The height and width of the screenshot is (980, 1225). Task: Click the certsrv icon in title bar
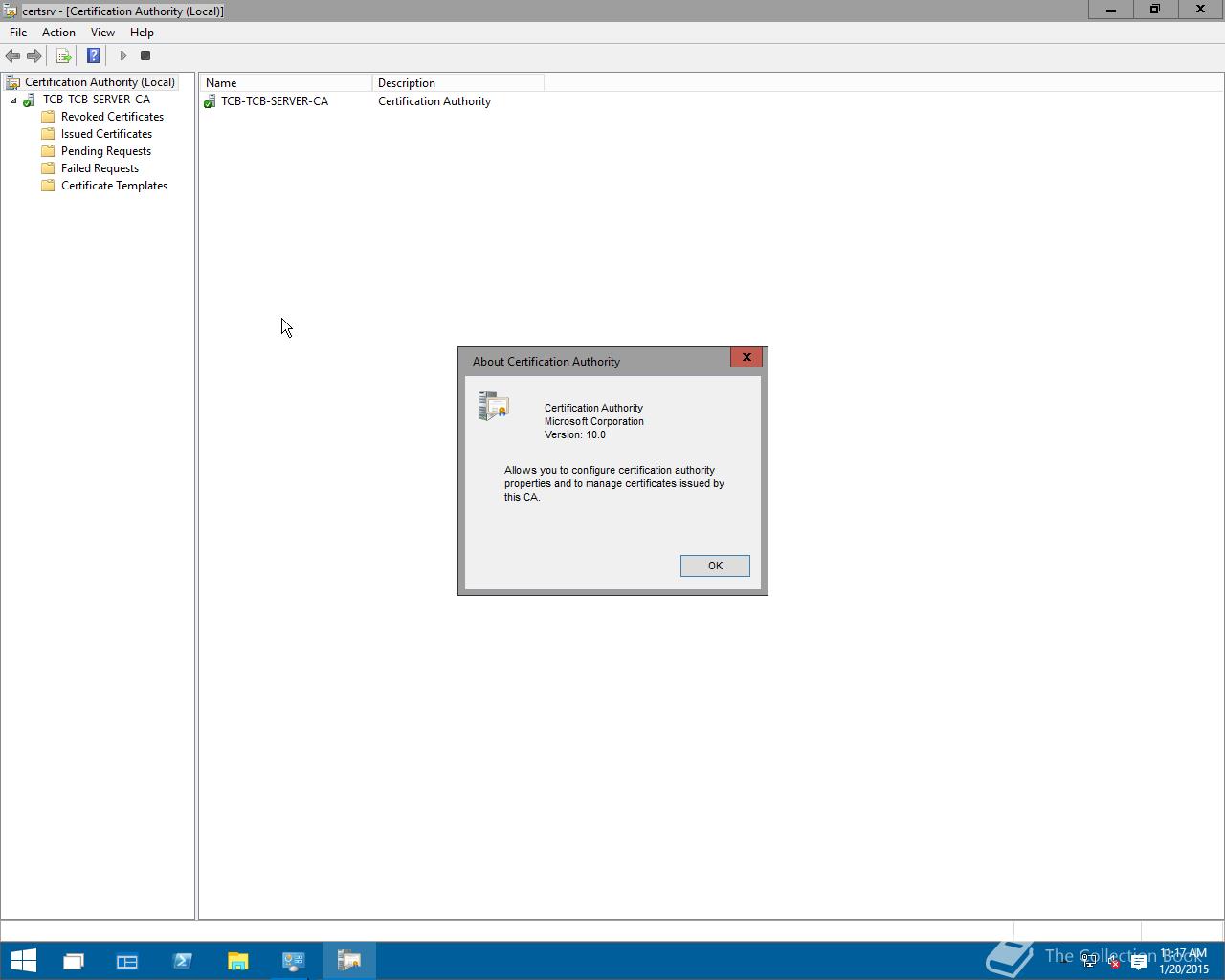point(10,11)
